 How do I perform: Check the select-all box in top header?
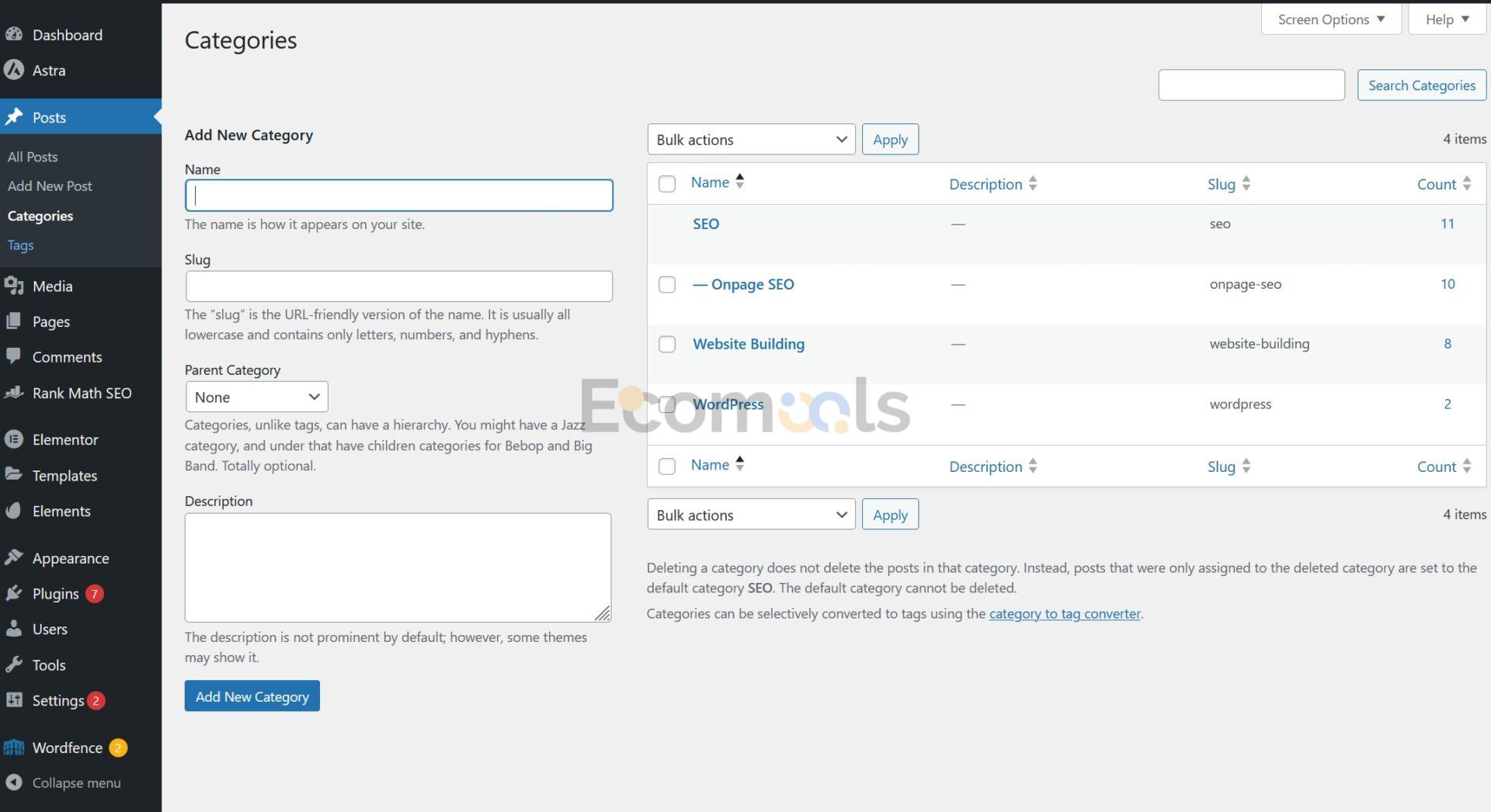click(x=667, y=184)
